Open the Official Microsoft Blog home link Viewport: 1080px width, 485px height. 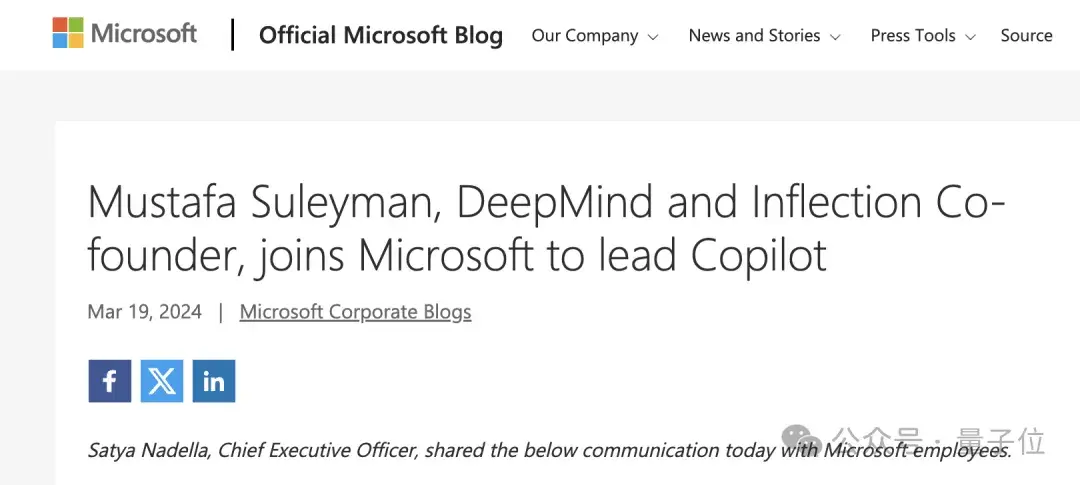point(380,36)
